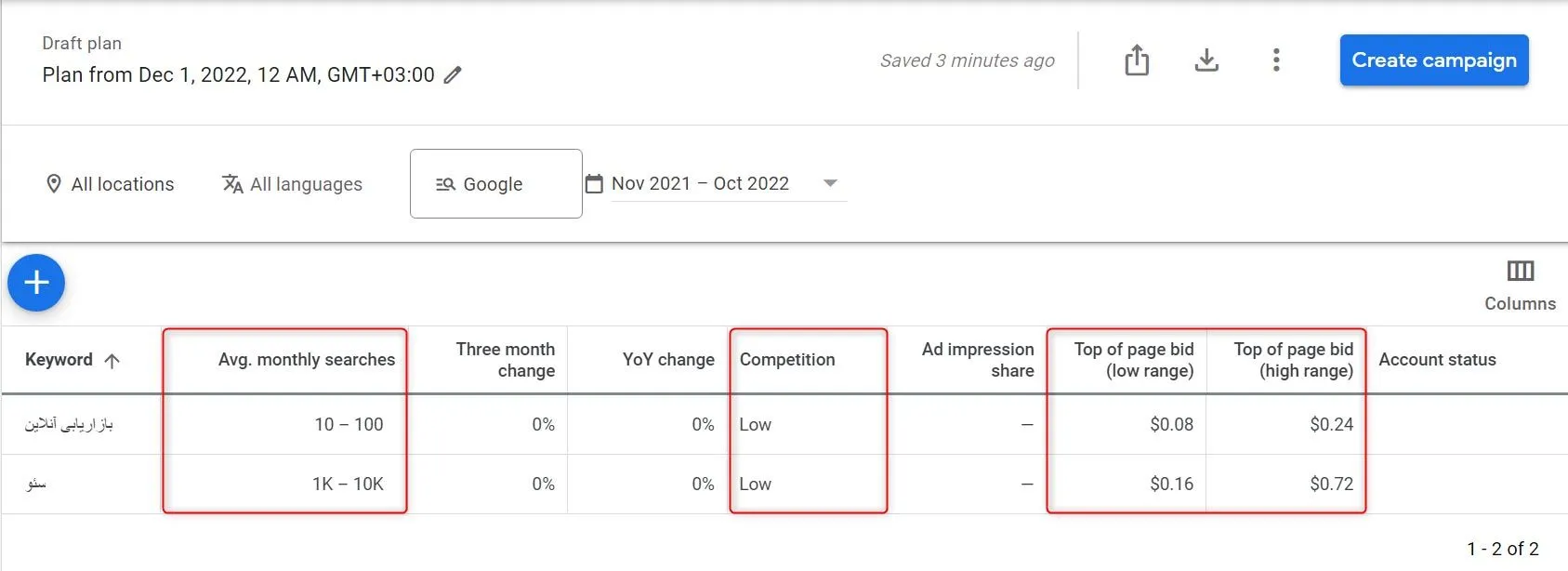This screenshot has width=1568, height=571.
Task: Click the blue plus add keywords button
Action: pyautogui.click(x=36, y=283)
